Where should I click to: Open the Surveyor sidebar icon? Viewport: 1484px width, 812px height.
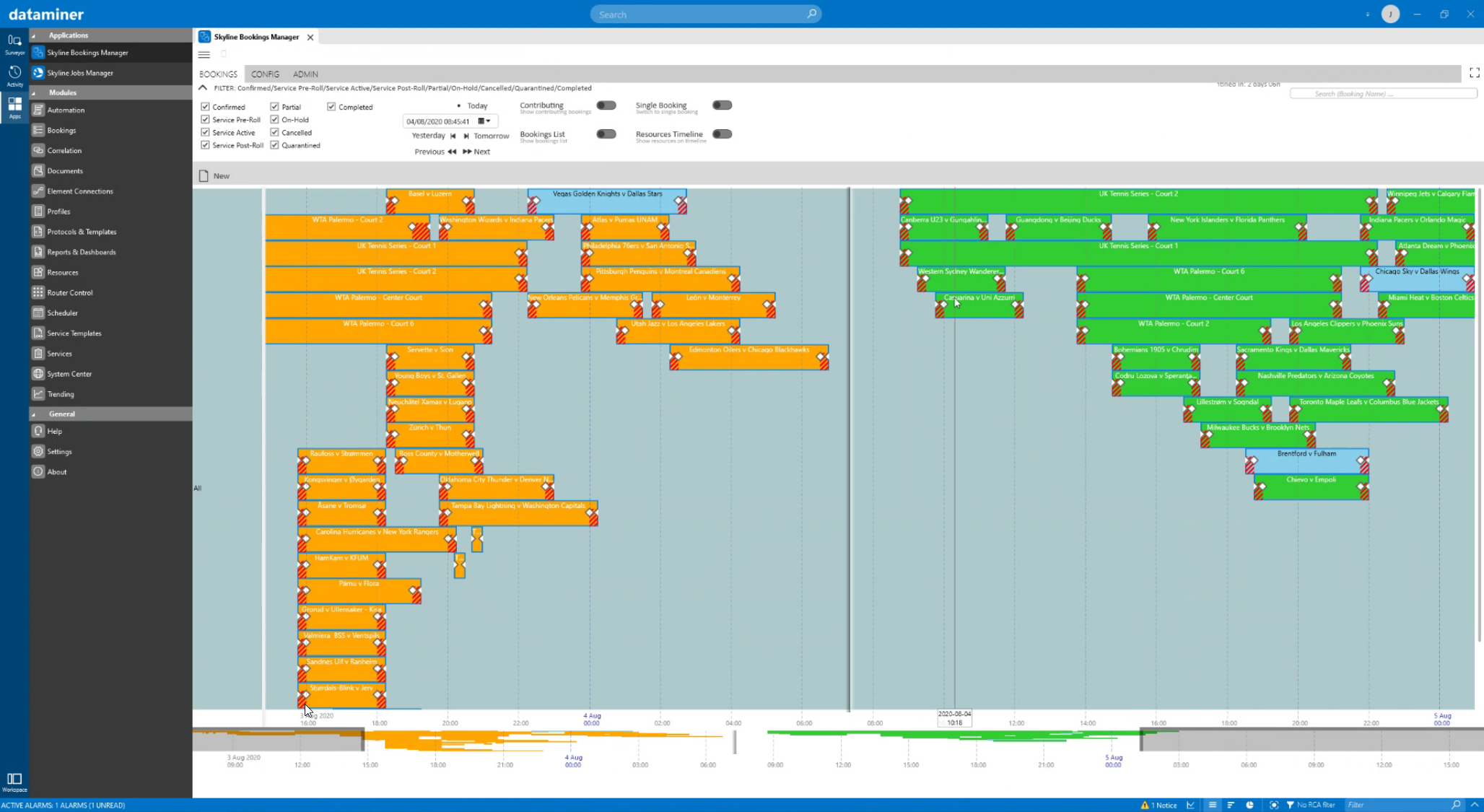tap(14, 44)
